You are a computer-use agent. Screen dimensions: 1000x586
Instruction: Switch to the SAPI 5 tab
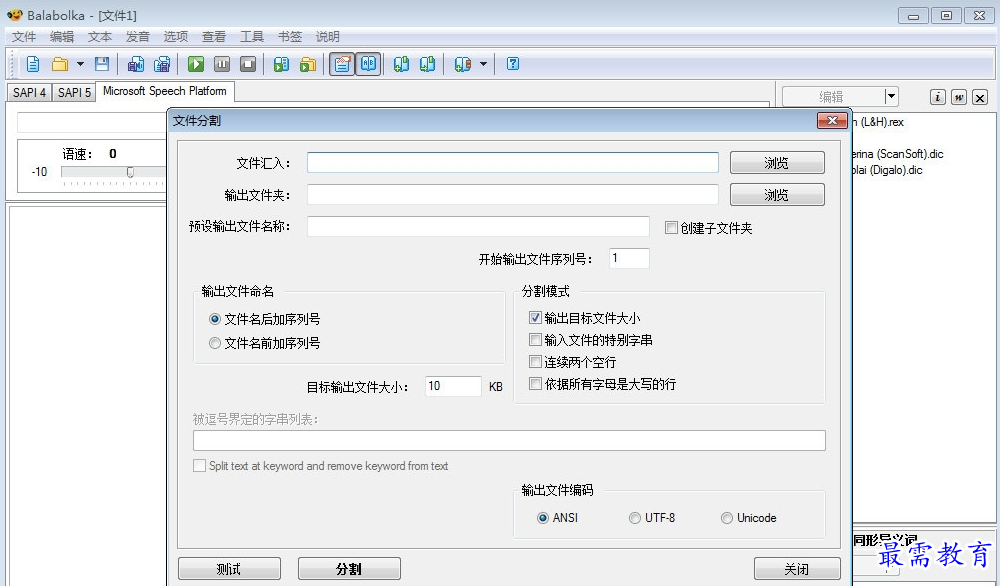tap(74, 92)
